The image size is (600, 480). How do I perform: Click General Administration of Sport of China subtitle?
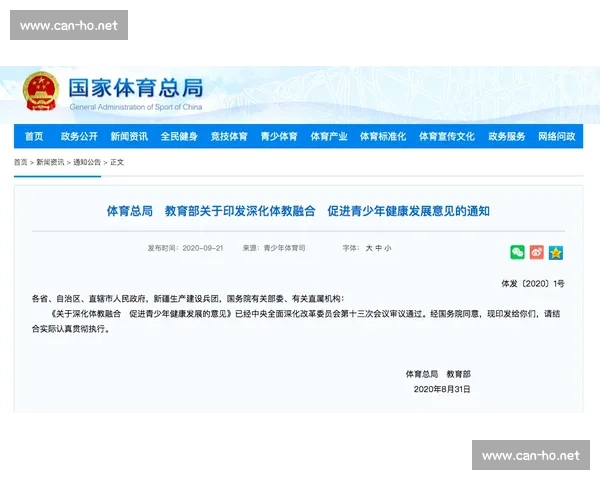click(x=136, y=107)
